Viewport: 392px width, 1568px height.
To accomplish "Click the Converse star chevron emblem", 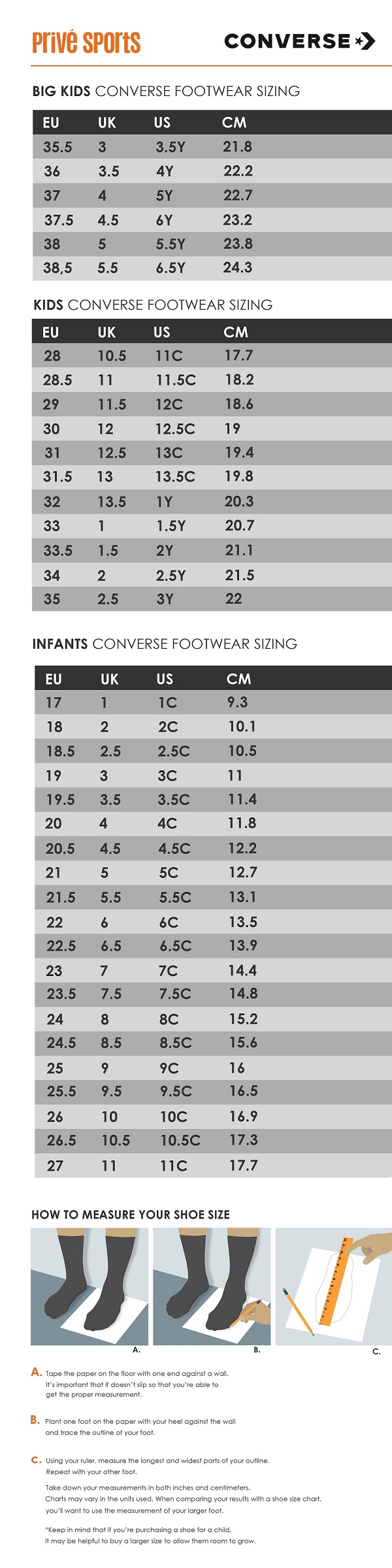I will point(365,41).
